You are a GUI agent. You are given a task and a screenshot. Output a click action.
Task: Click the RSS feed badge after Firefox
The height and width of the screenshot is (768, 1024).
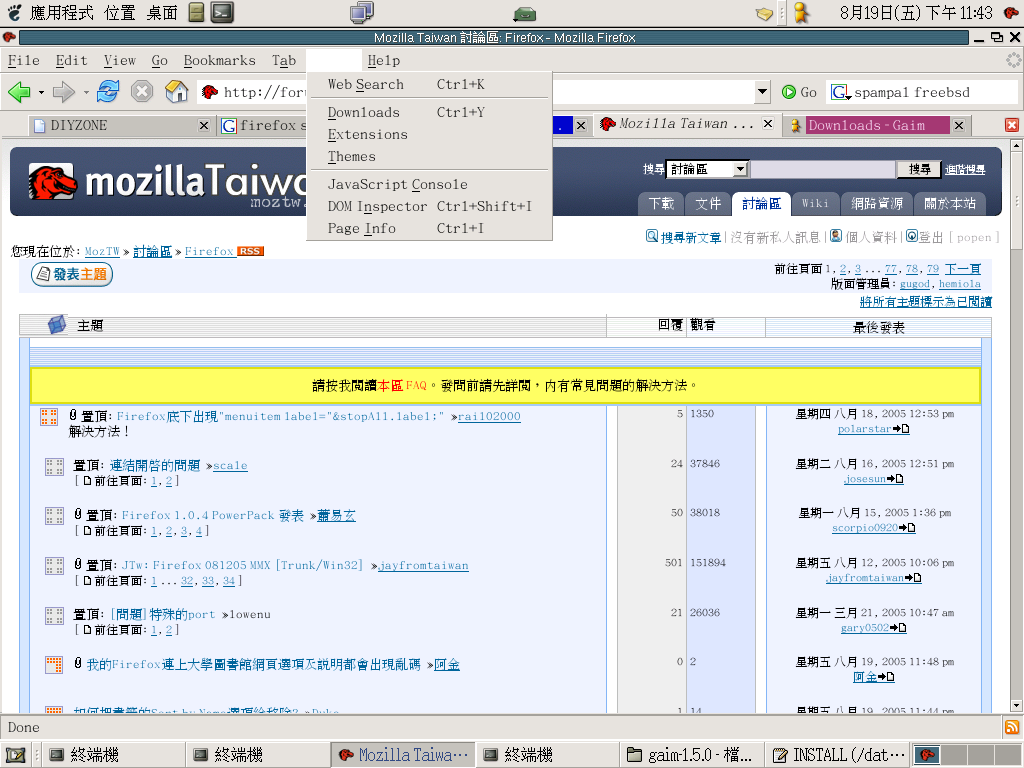point(250,251)
